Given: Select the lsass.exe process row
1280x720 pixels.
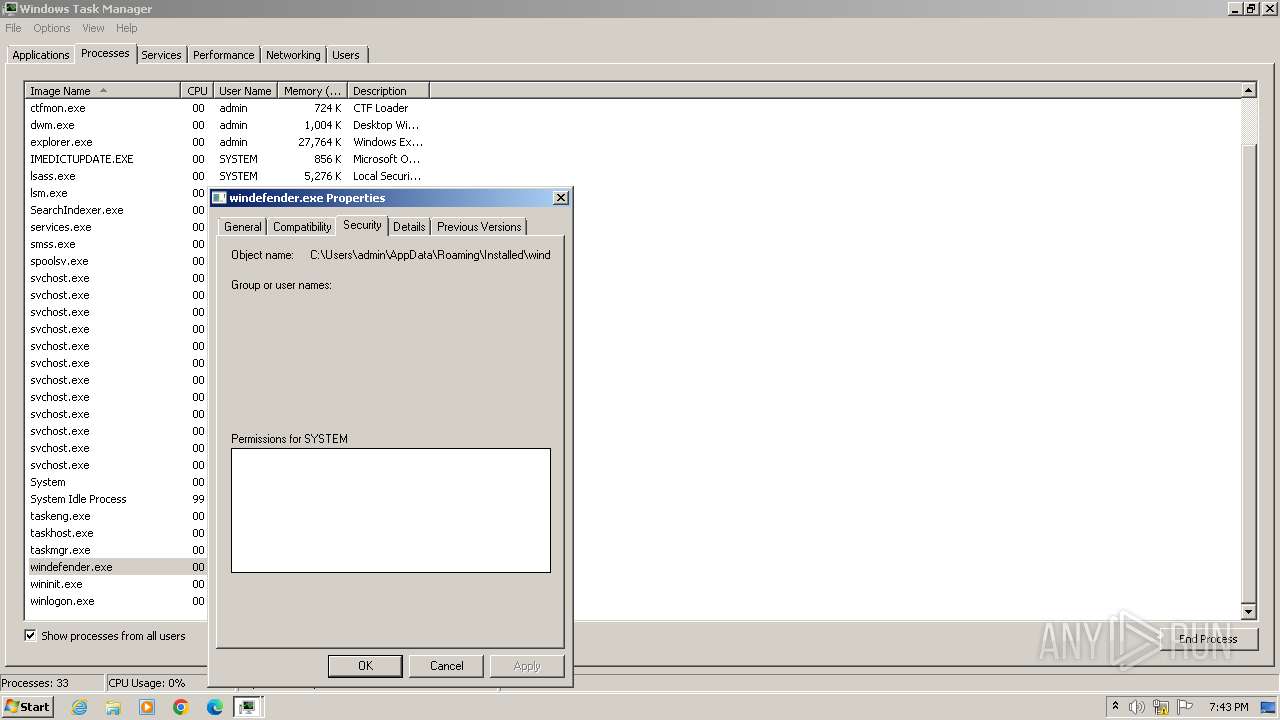Looking at the screenshot, I should 227,176.
